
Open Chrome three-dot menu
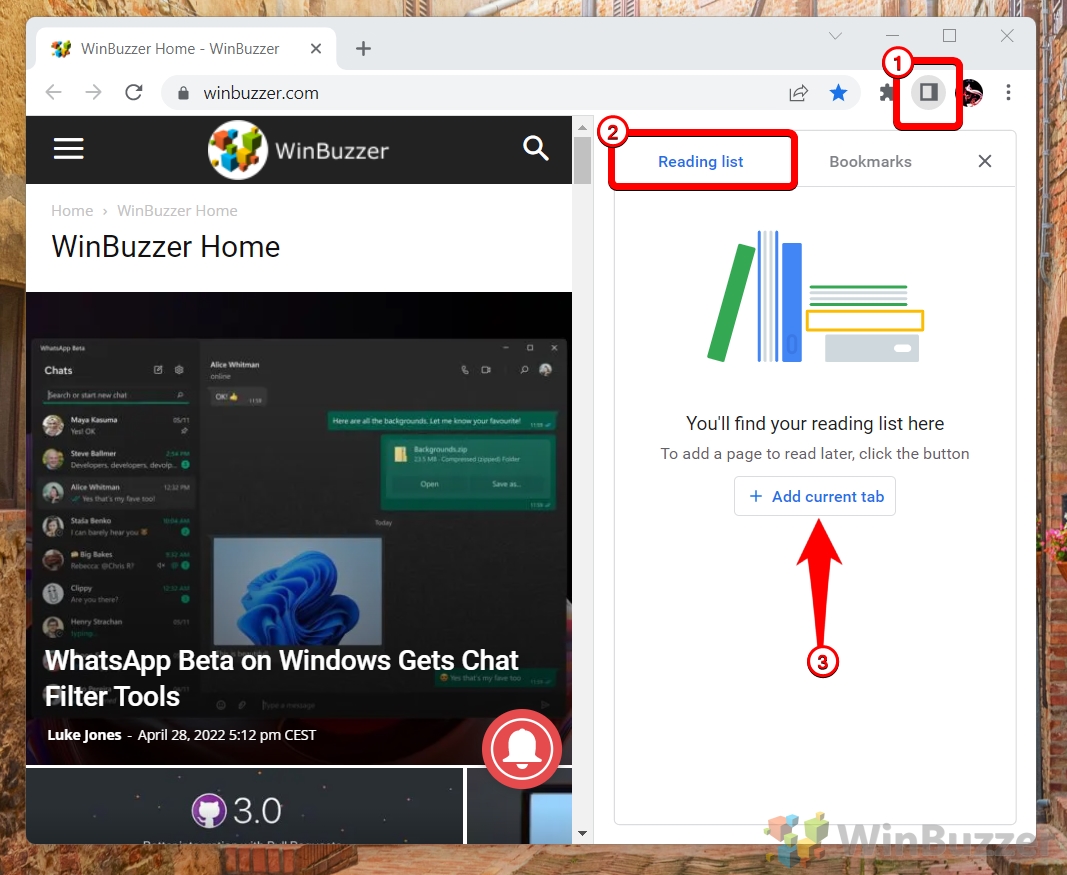point(1008,93)
